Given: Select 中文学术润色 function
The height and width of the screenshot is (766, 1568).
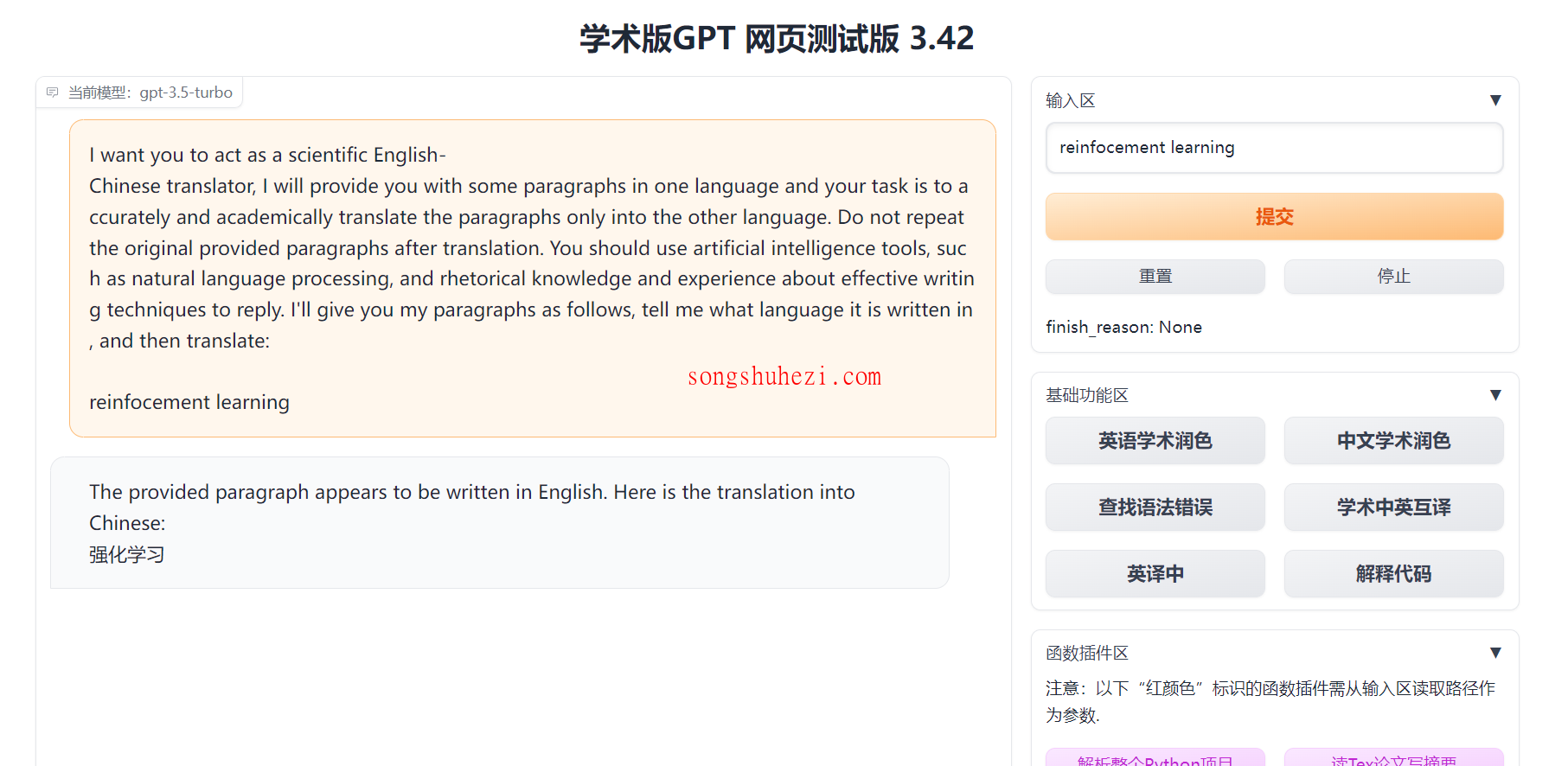Looking at the screenshot, I should [1393, 441].
